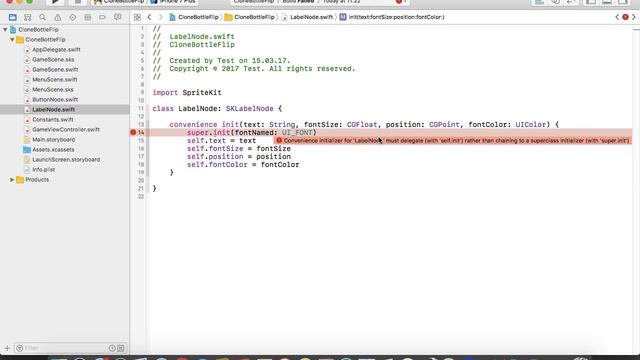Click the Run button in toolbar
This screenshot has height=360, width=640.
pyautogui.click(x=56, y=2)
